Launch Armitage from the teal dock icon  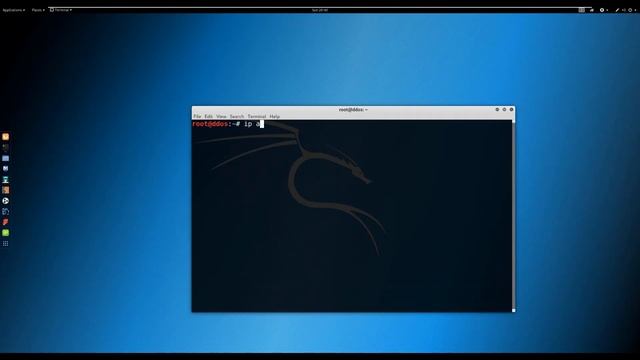[x=5, y=180]
